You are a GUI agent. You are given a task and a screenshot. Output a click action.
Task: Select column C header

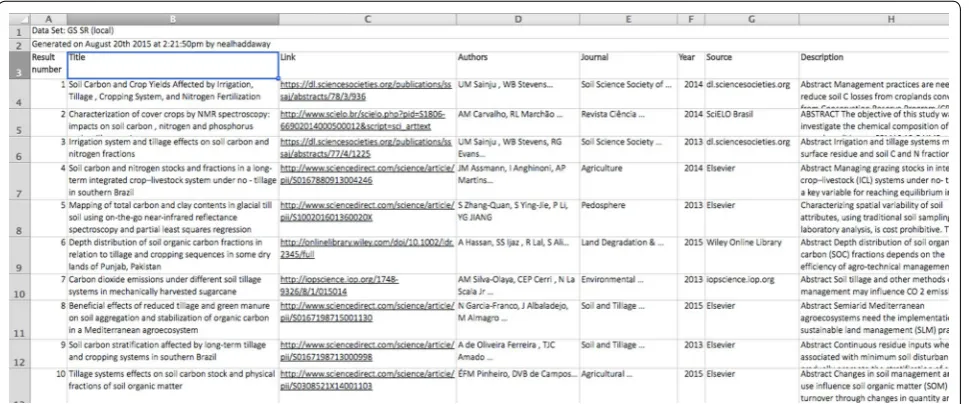pos(367,19)
